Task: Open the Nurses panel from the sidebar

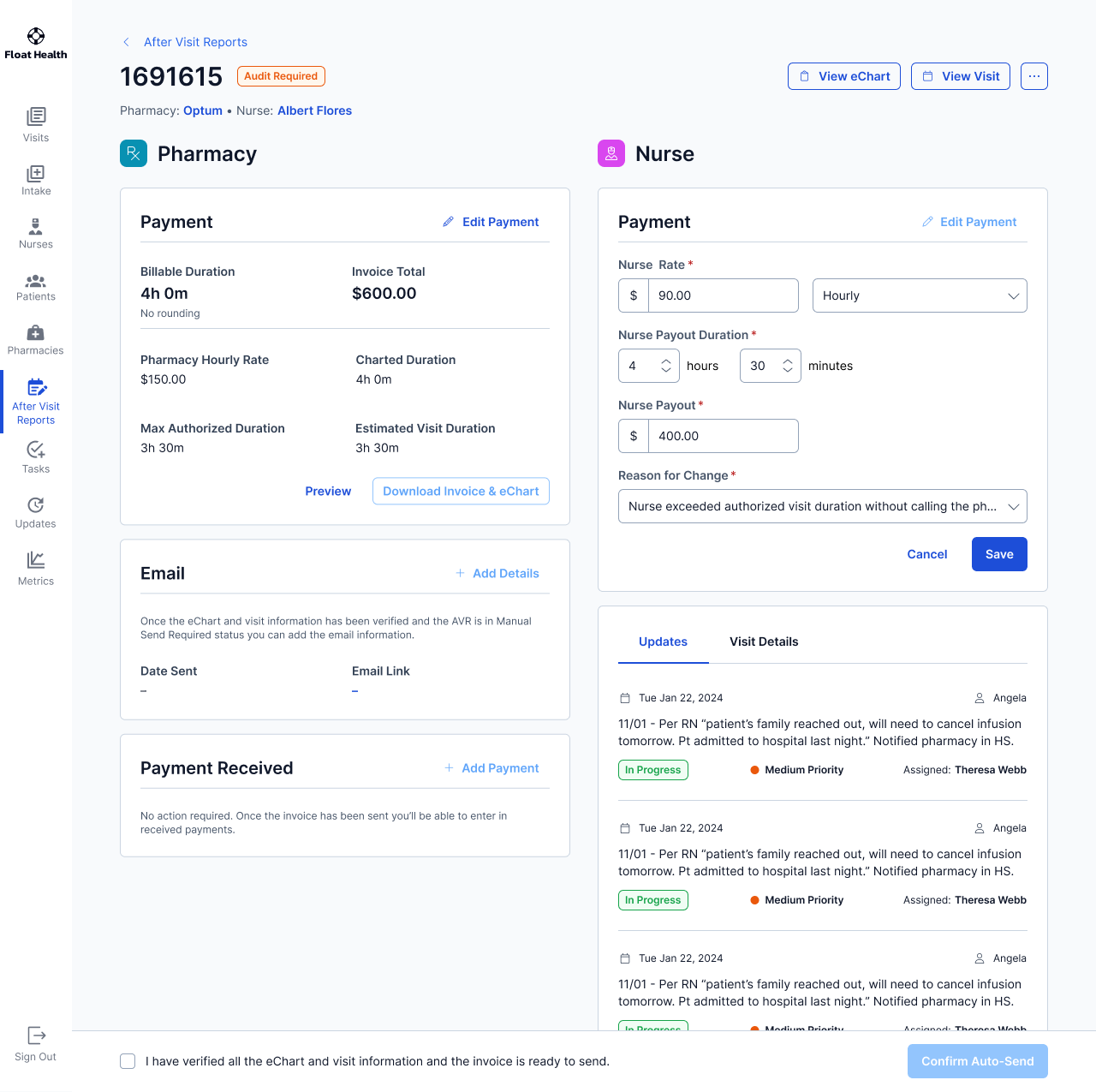Action: point(35,232)
